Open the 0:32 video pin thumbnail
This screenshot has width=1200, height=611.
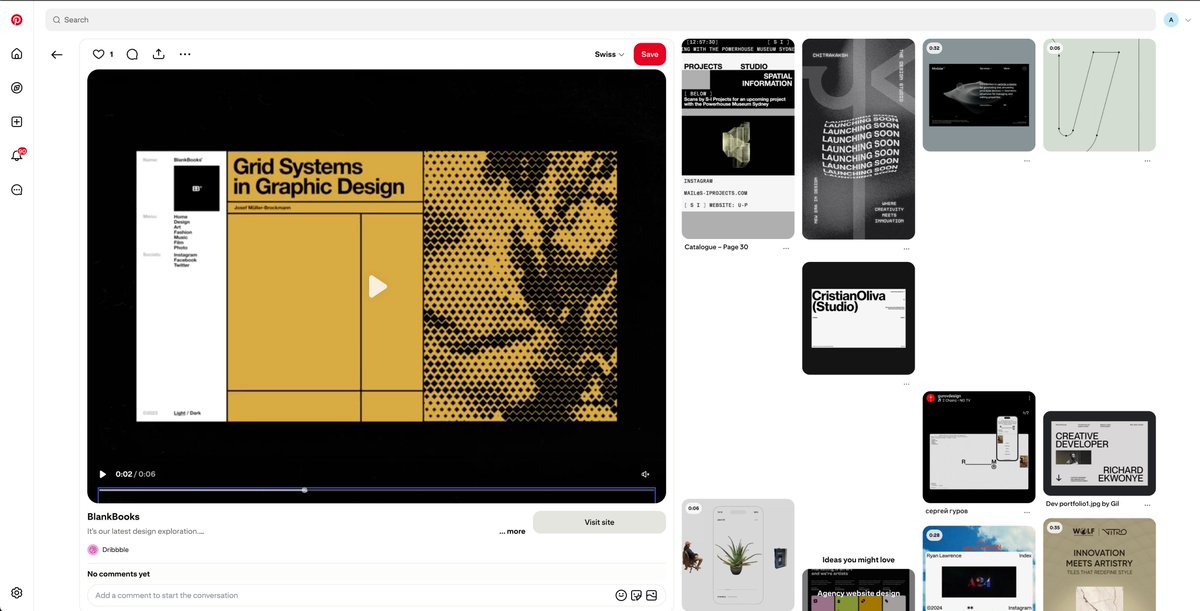click(979, 95)
